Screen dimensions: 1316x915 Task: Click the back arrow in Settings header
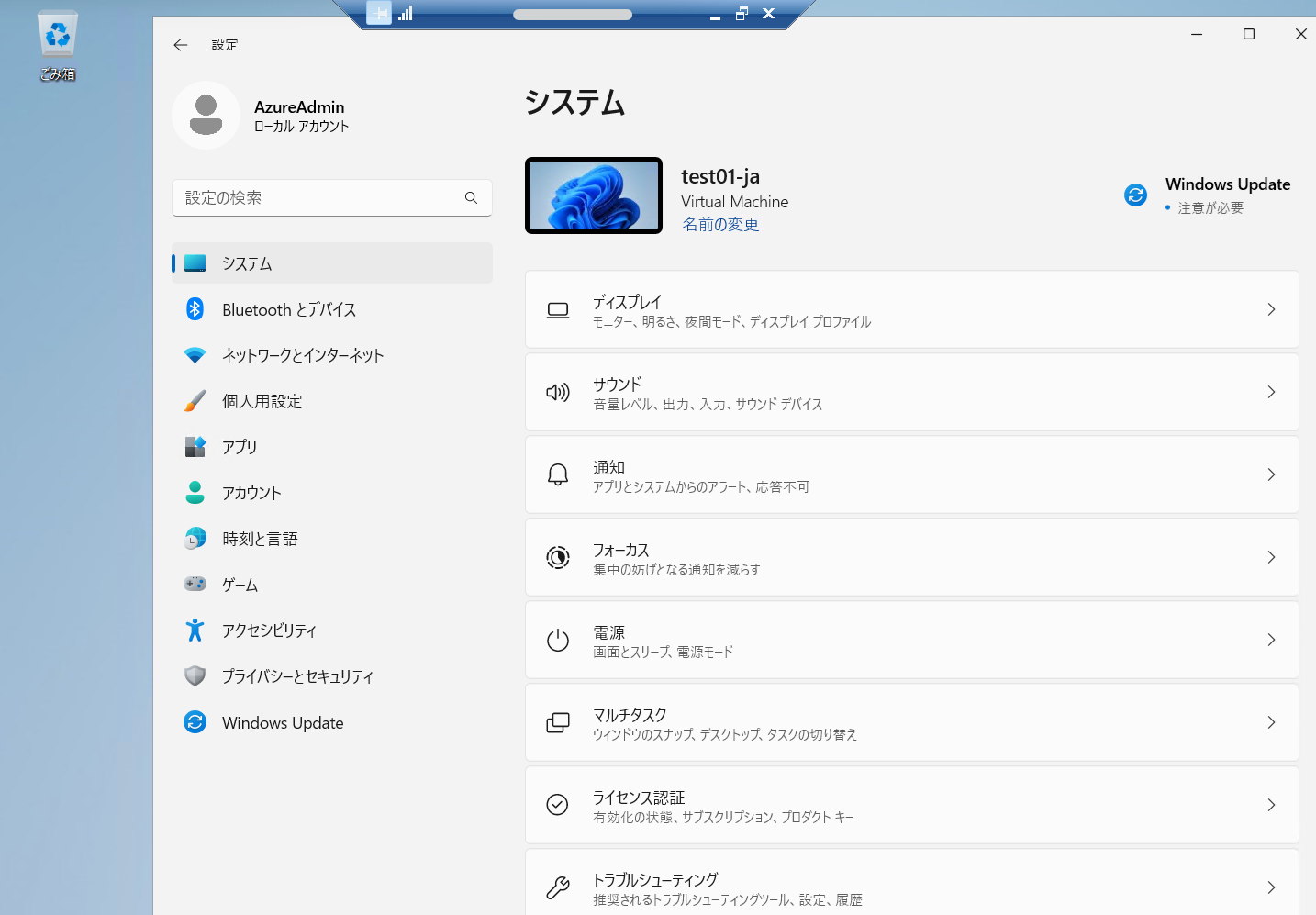181,45
